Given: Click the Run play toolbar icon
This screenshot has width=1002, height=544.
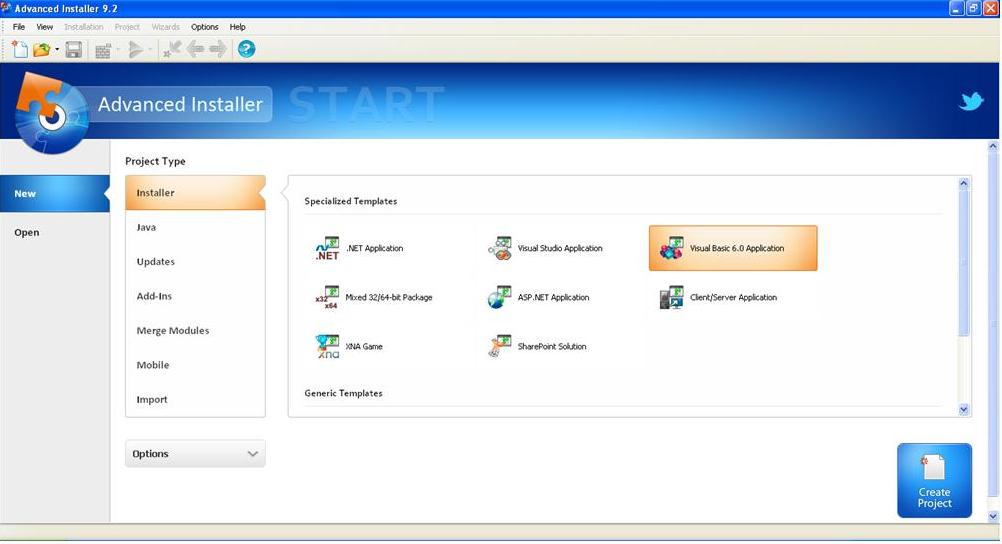Looking at the screenshot, I should pyautogui.click(x=135, y=50).
